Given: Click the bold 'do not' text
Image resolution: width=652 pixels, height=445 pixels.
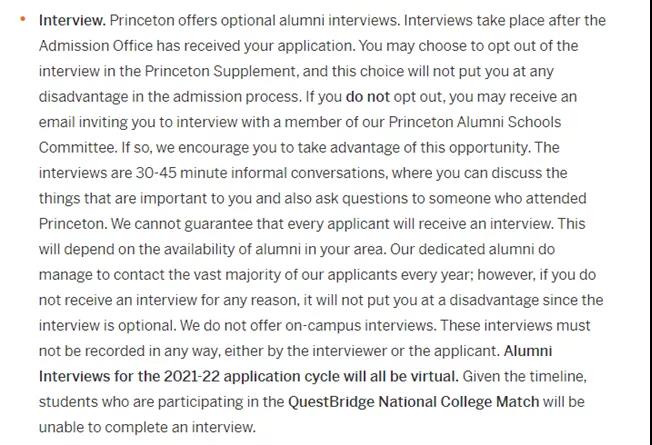Looking at the screenshot, I should (368, 96).
